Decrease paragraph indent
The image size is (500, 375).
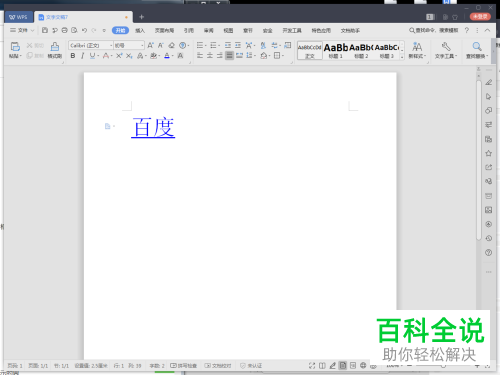click(228, 45)
